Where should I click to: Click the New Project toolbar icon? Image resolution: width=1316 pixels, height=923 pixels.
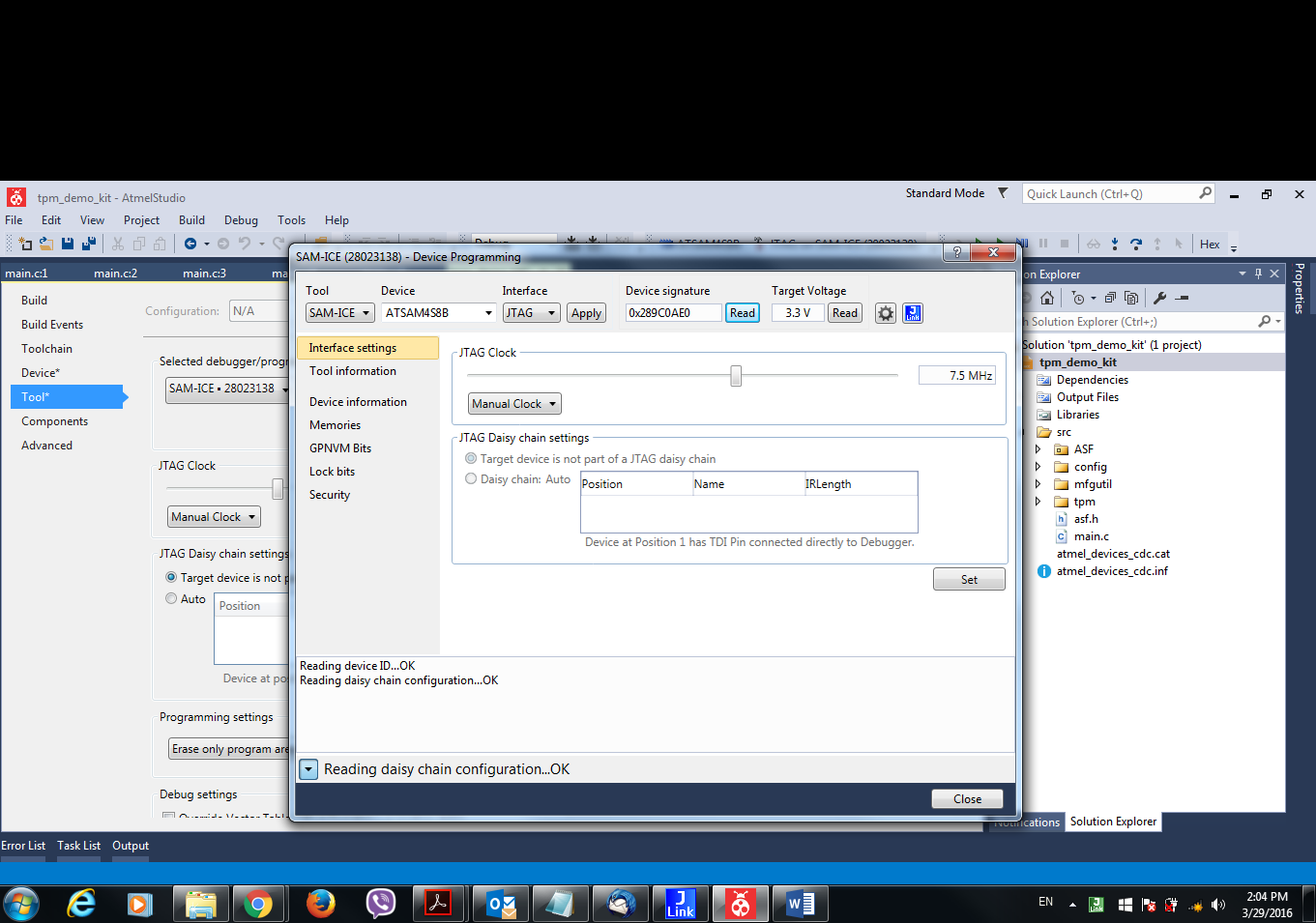pos(25,244)
